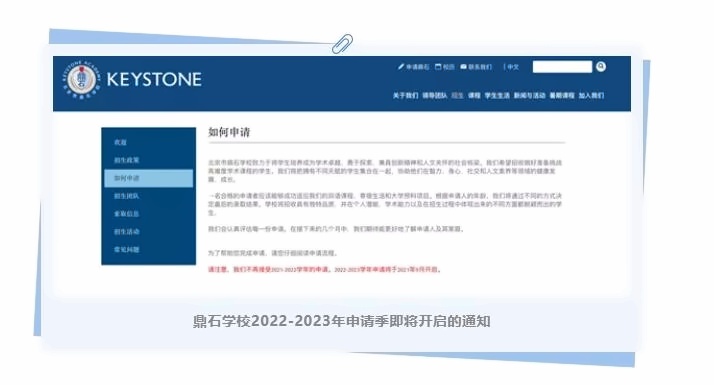Open 领导团队 in main navigation
The width and height of the screenshot is (714, 385).
tap(434, 96)
